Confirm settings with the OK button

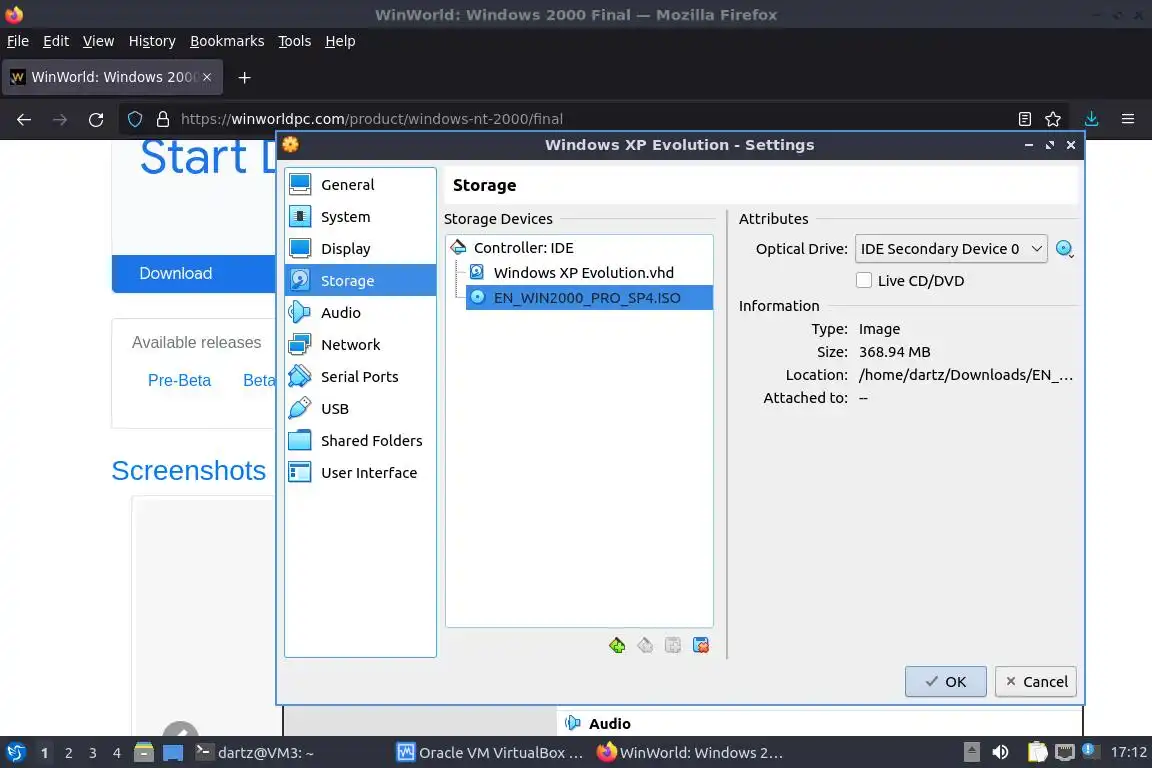tap(946, 681)
